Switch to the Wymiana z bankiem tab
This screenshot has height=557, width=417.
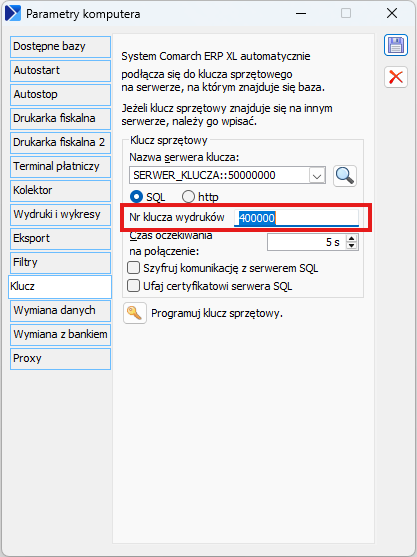[x=60, y=335]
